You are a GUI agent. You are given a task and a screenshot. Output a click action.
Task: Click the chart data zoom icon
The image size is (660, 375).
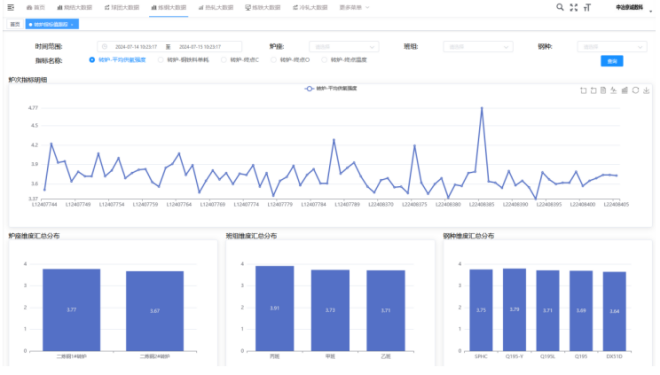(x=583, y=90)
